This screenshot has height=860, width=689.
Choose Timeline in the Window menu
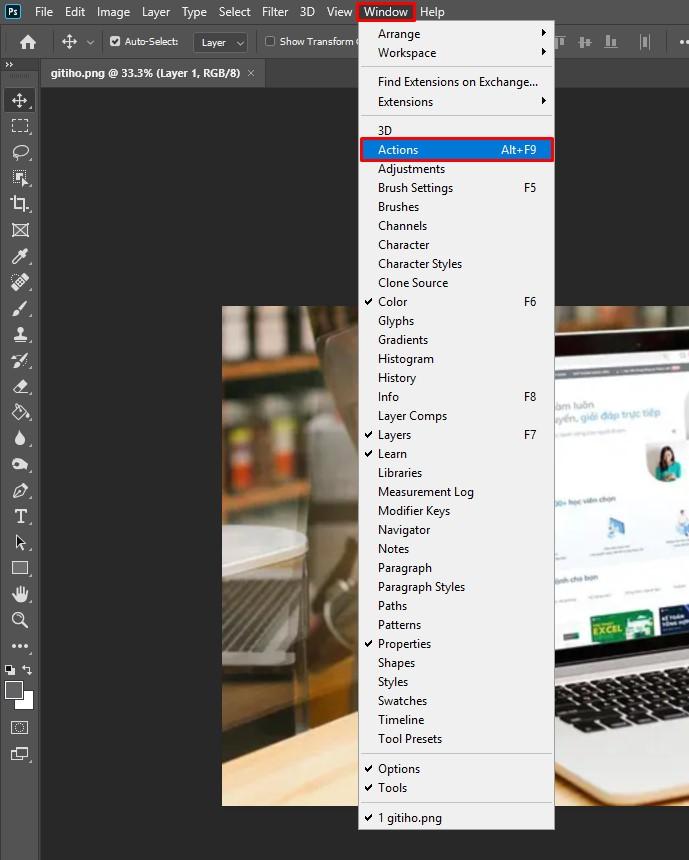pyautogui.click(x=456, y=720)
